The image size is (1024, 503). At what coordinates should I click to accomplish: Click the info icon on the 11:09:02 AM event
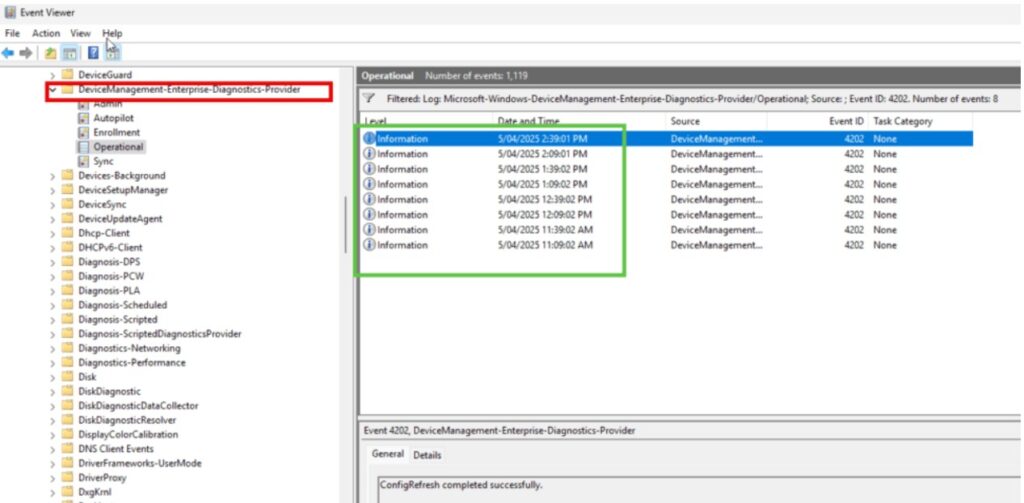point(370,245)
